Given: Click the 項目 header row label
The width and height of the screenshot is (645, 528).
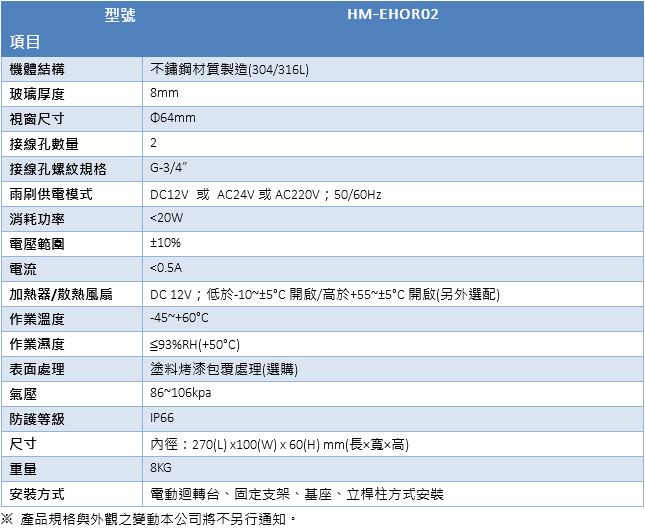Looking at the screenshot, I should 25,42.
